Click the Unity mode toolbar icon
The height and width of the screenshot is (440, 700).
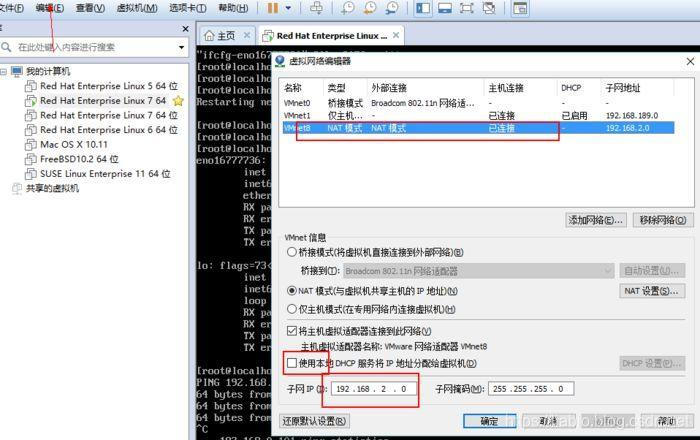[x=489, y=8]
